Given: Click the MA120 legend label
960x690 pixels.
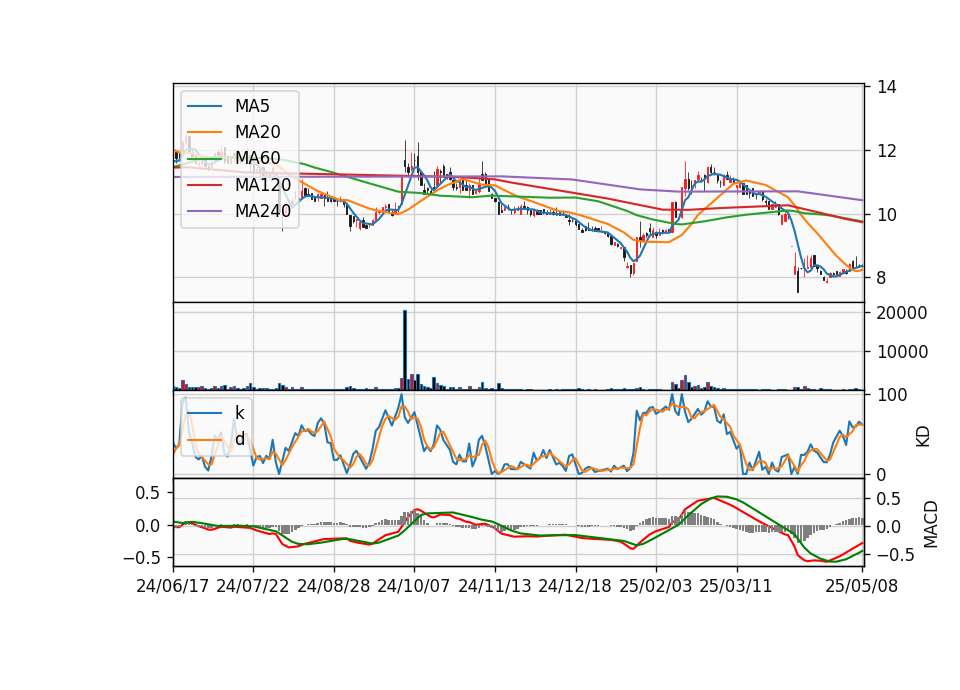Looking at the screenshot, I should [263, 184].
